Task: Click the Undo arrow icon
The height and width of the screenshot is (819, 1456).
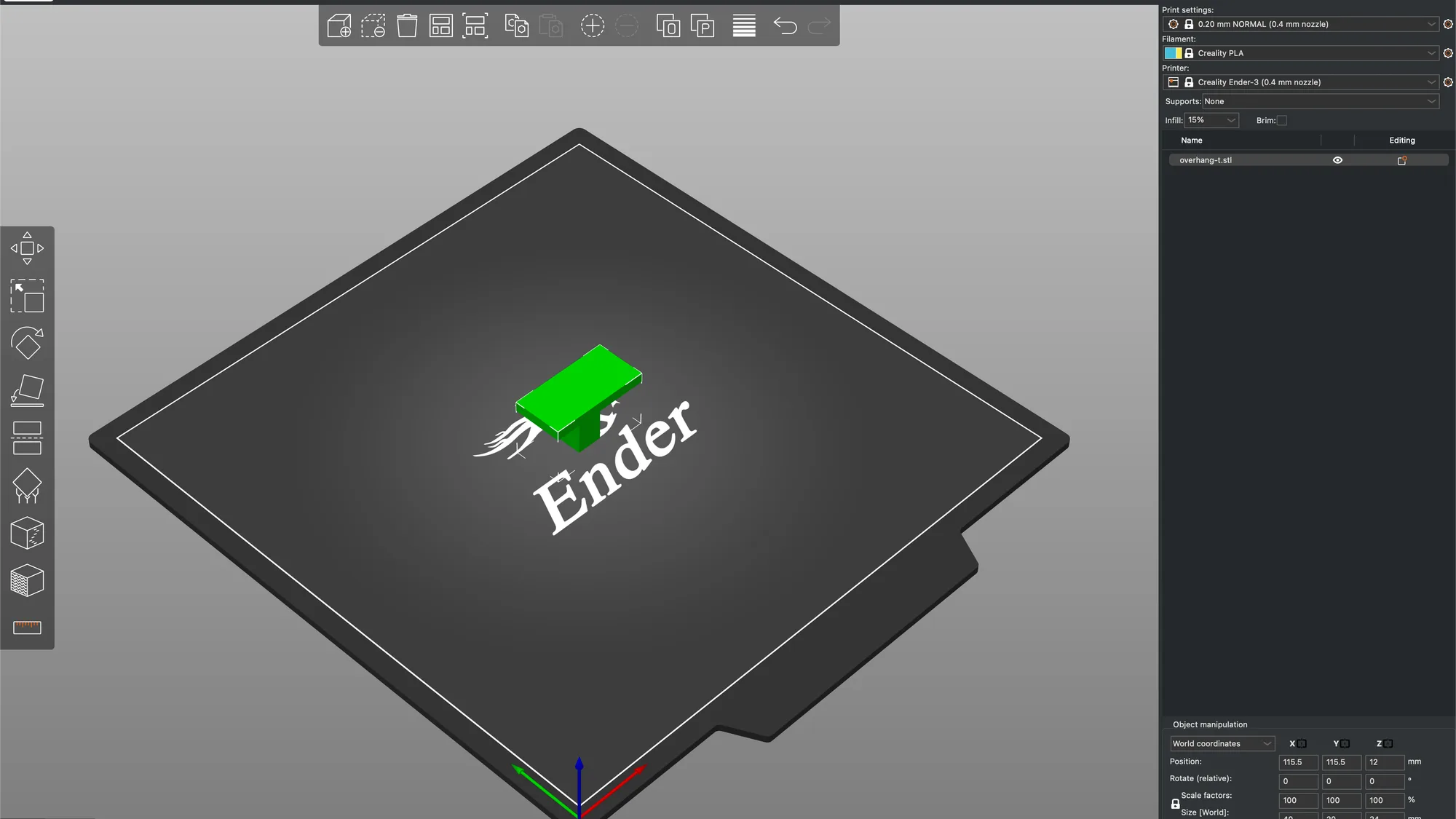Action: 785,26
